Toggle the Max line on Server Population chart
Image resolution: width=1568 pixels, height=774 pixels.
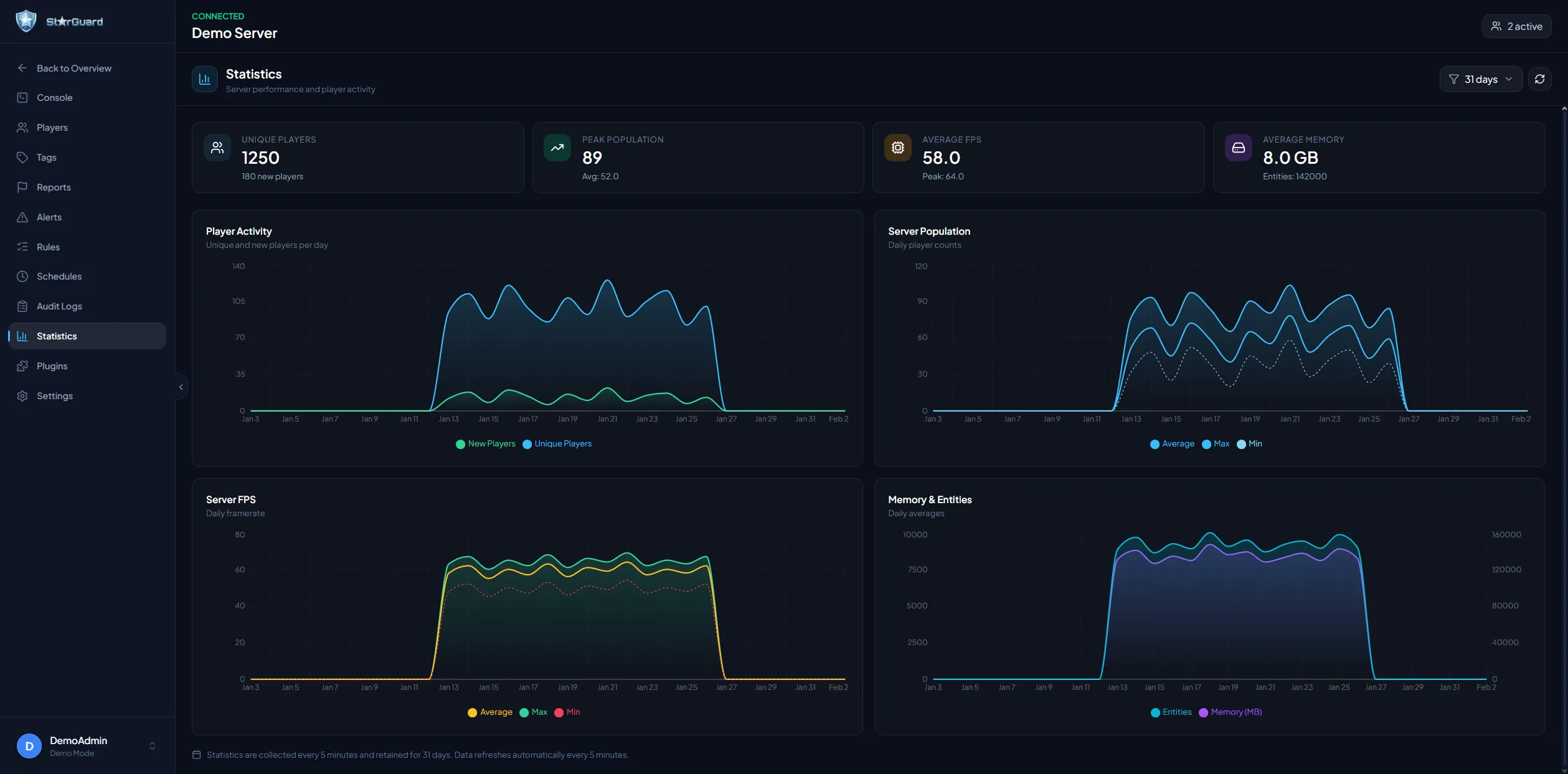point(1216,444)
